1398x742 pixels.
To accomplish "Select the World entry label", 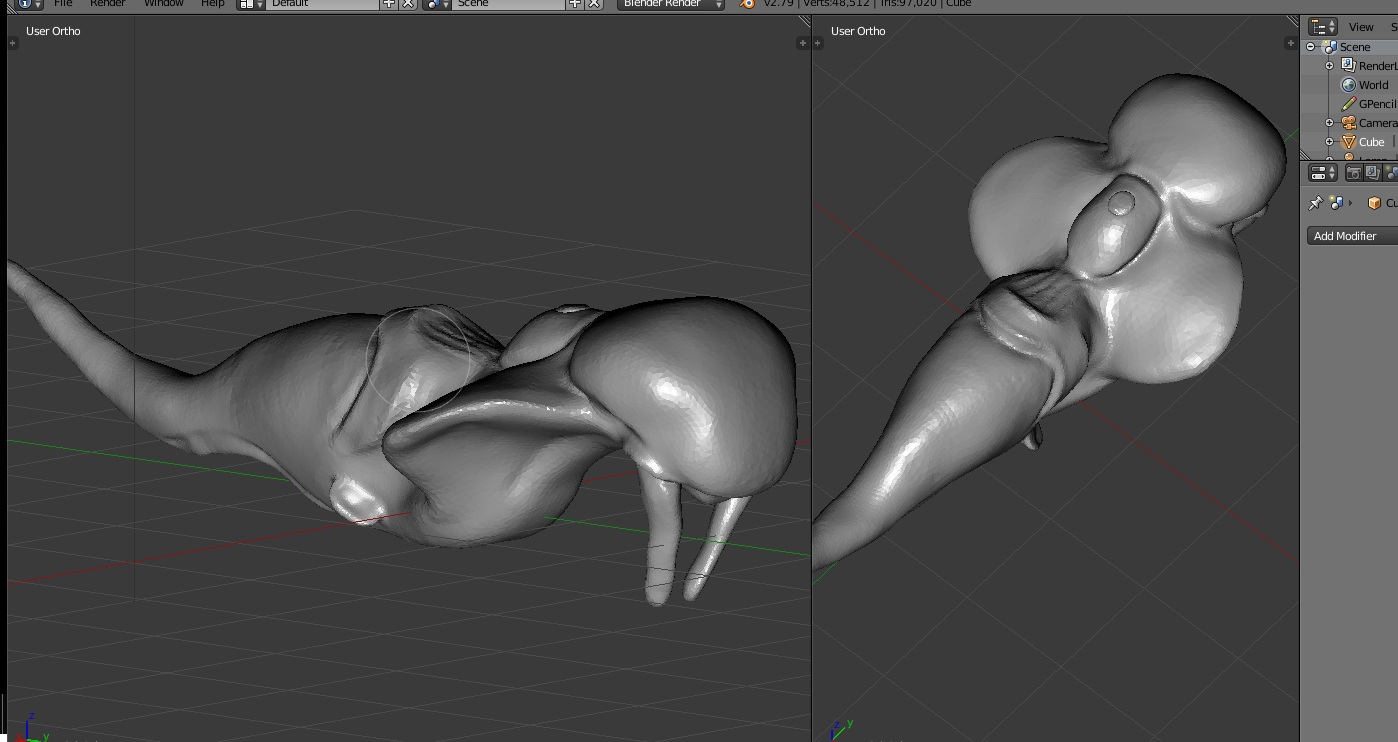I will coord(1374,85).
